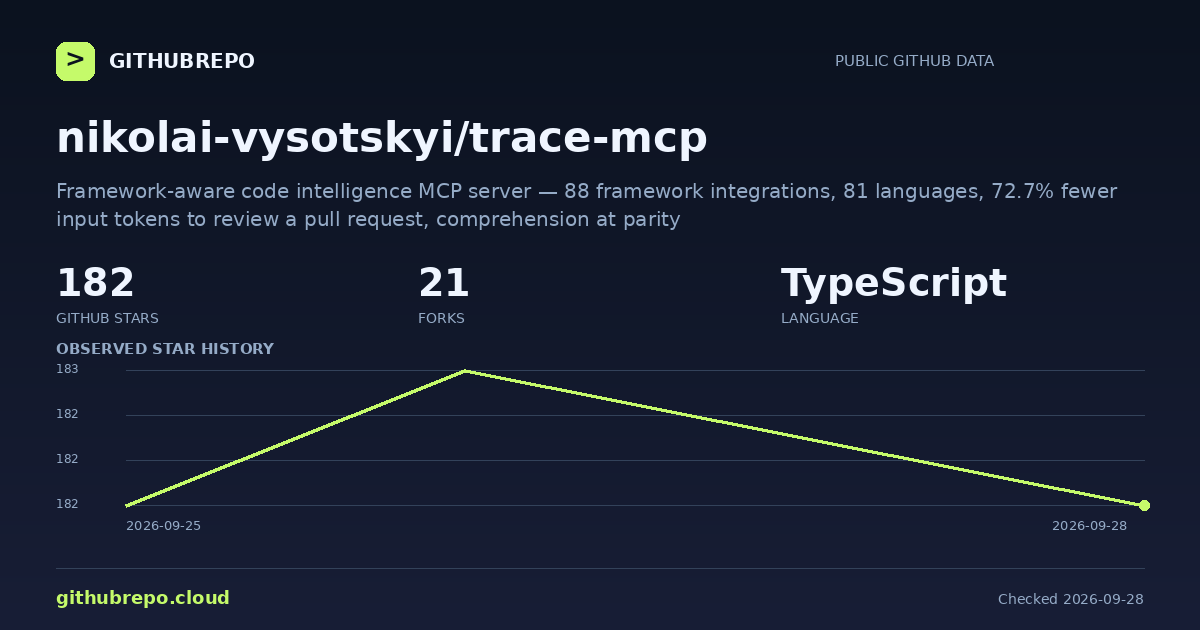1200x630 pixels.
Task: Click the peak point of the star chart
Action: tap(465, 371)
